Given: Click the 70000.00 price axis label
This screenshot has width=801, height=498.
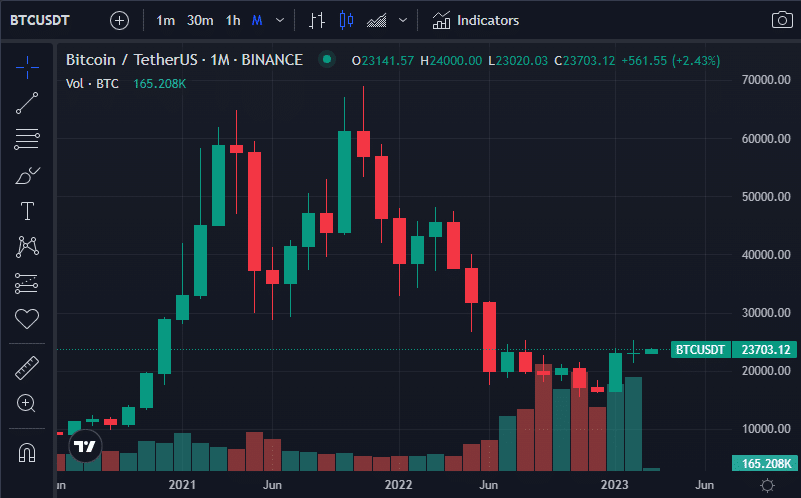Looking at the screenshot, I should click(766, 80).
